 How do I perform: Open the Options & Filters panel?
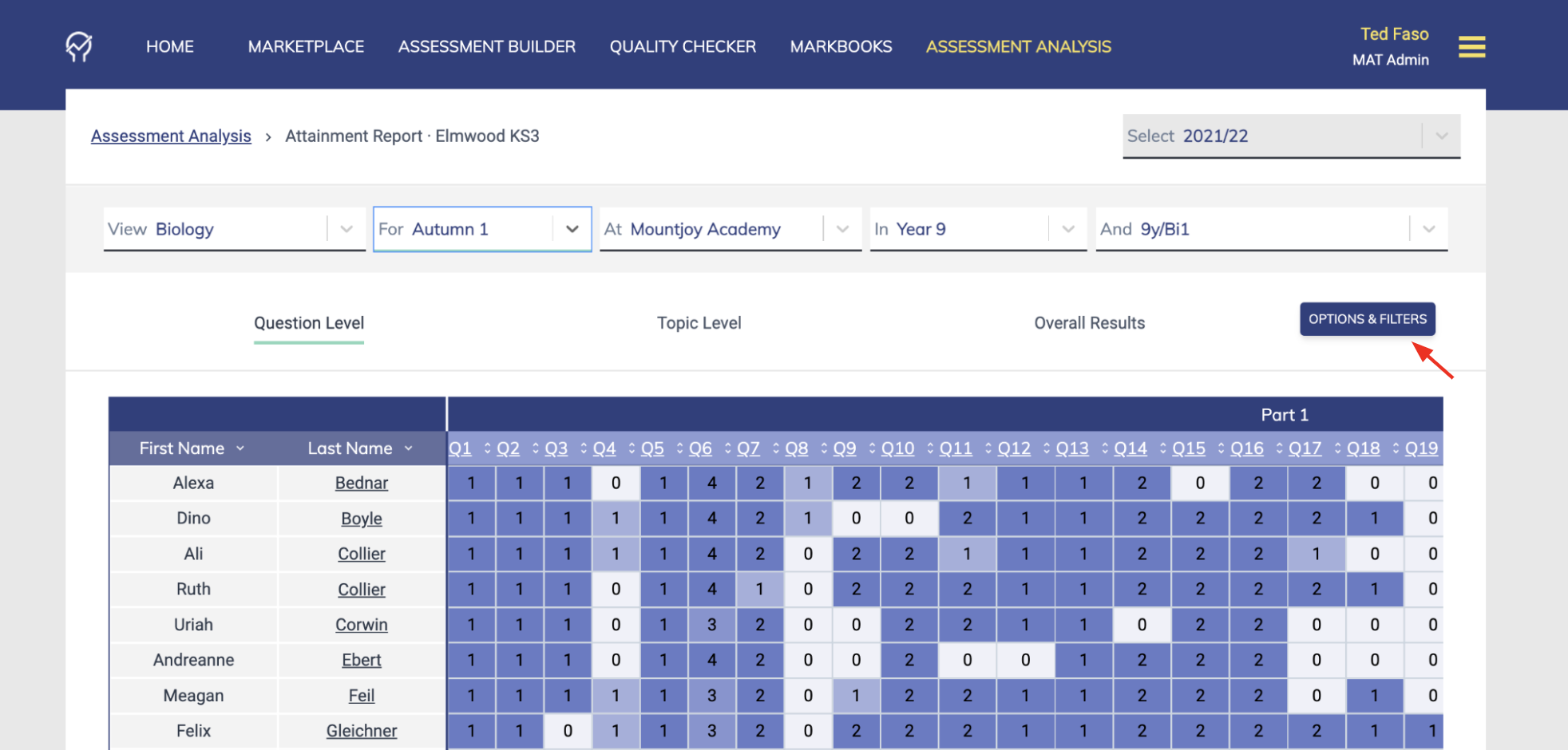click(1367, 318)
